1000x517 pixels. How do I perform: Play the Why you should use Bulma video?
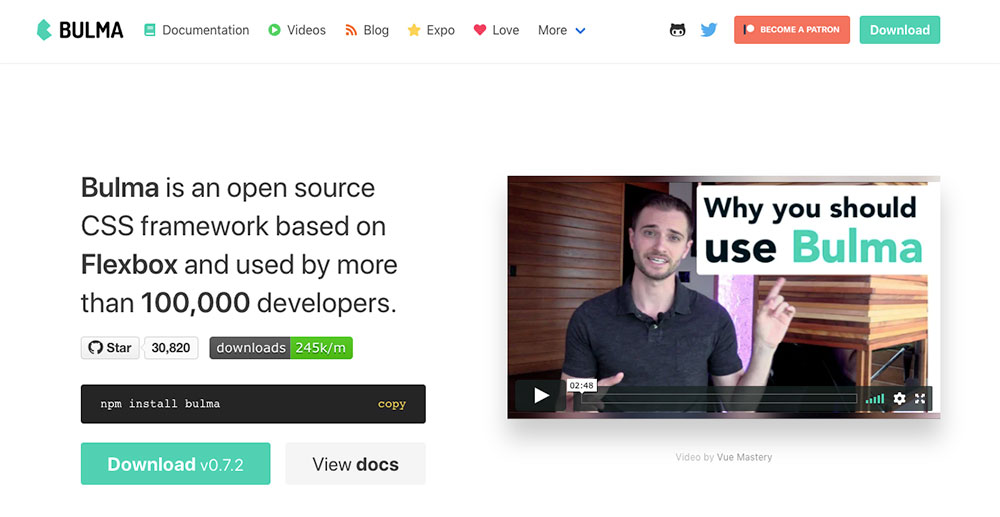(541, 396)
